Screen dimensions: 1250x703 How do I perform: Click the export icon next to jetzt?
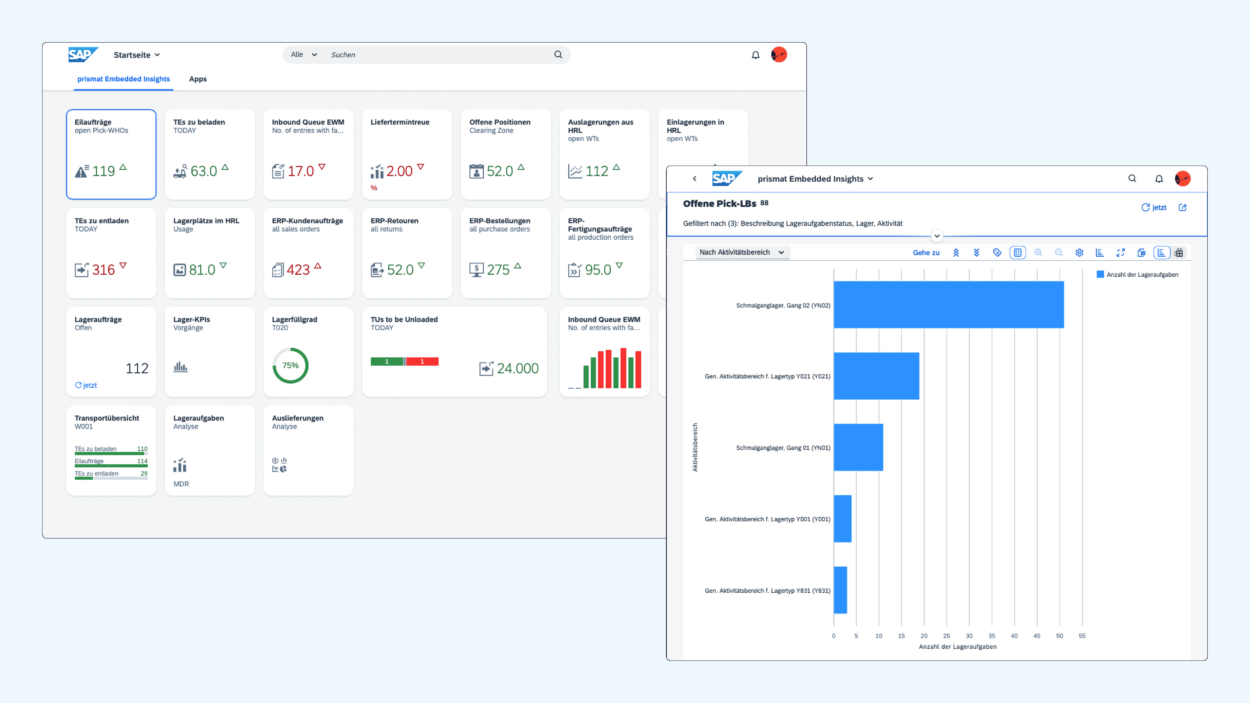[1183, 207]
